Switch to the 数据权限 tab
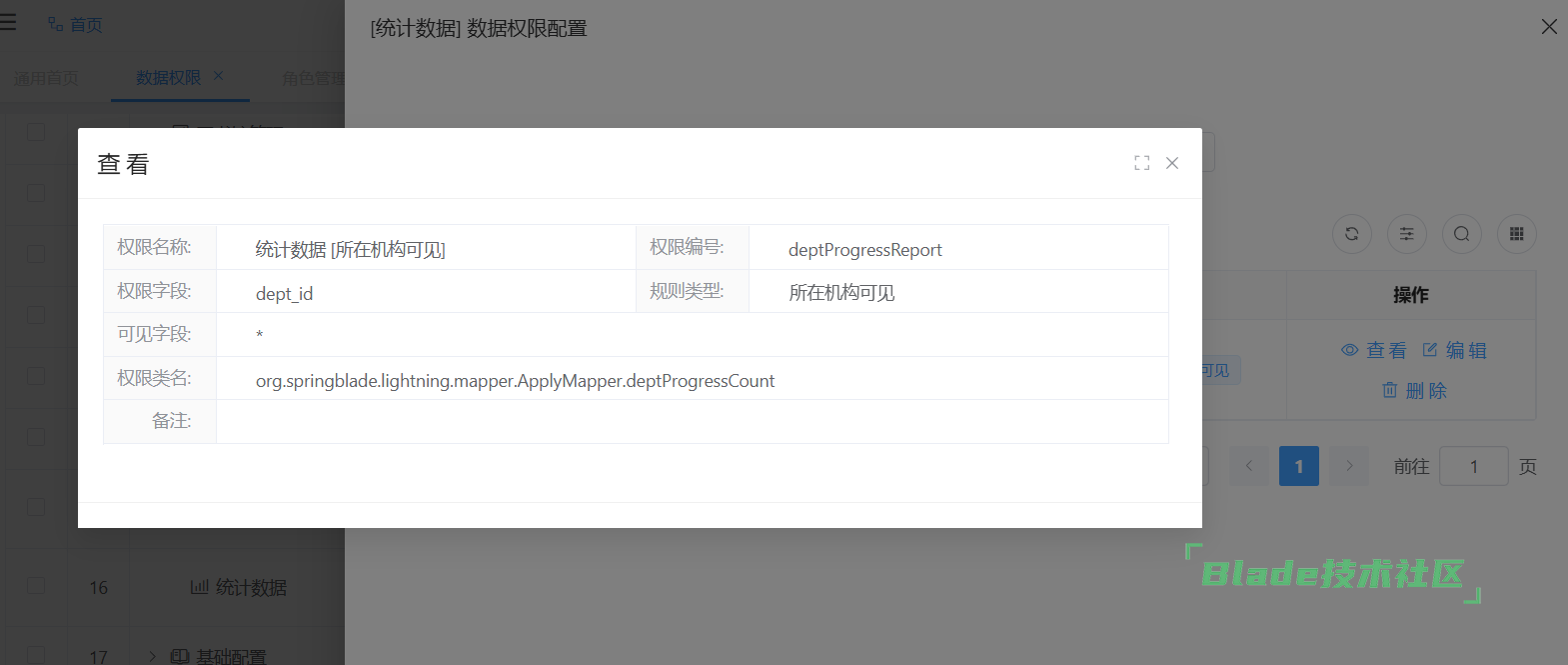Viewport: 1568px width, 665px height. pos(168,78)
